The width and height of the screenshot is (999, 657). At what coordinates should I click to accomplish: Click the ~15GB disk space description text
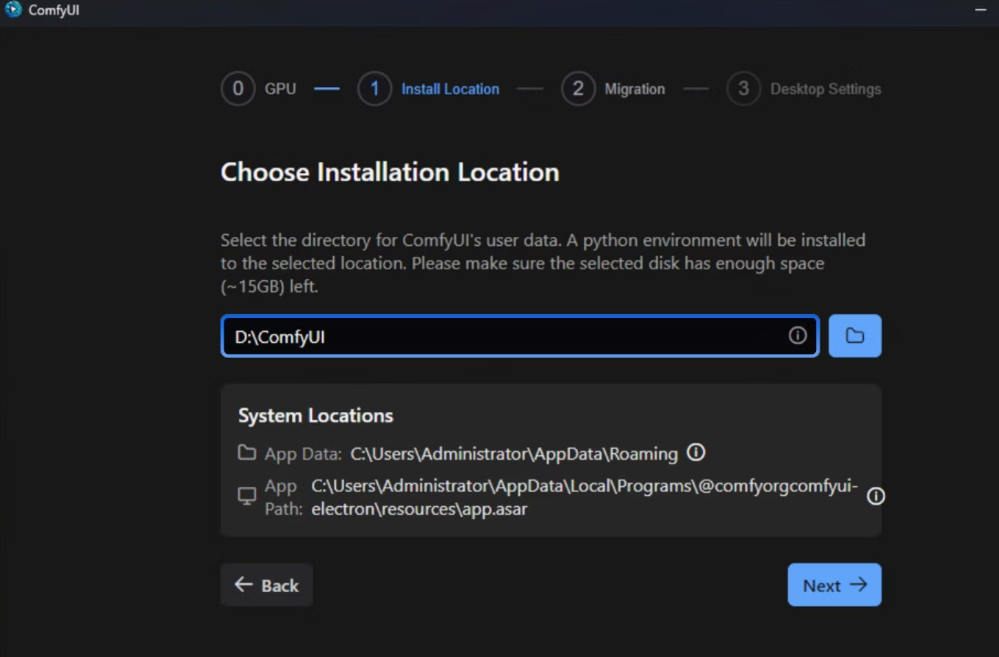(543, 263)
